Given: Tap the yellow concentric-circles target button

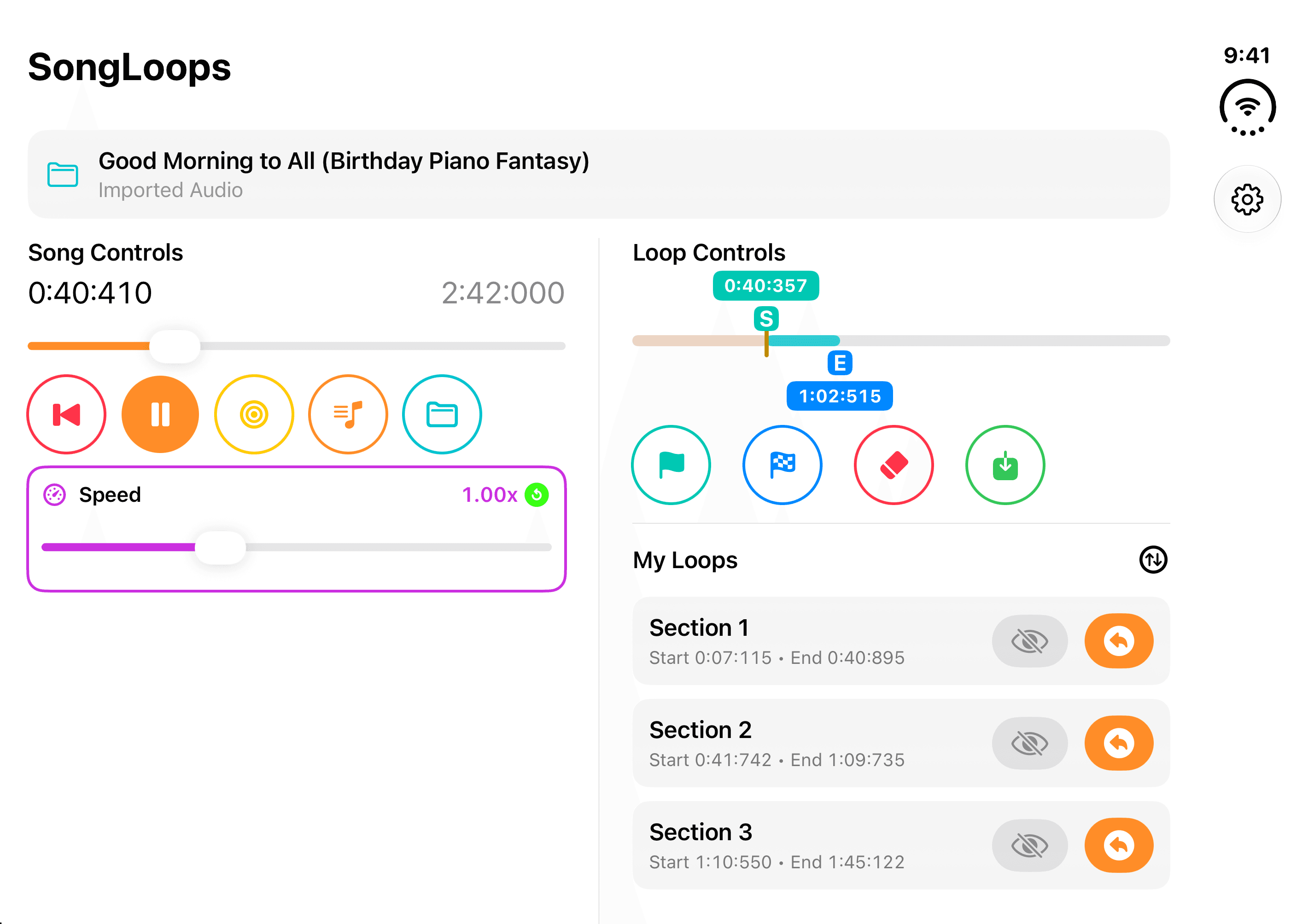Looking at the screenshot, I should (x=254, y=414).
